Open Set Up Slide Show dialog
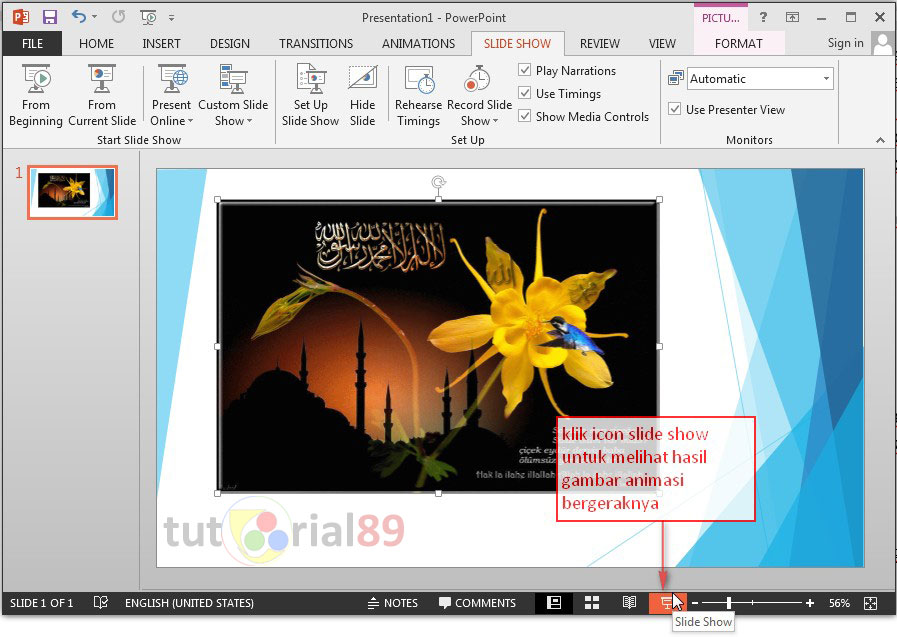Screen dimensions: 897x637 pyautogui.click(x=311, y=95)
